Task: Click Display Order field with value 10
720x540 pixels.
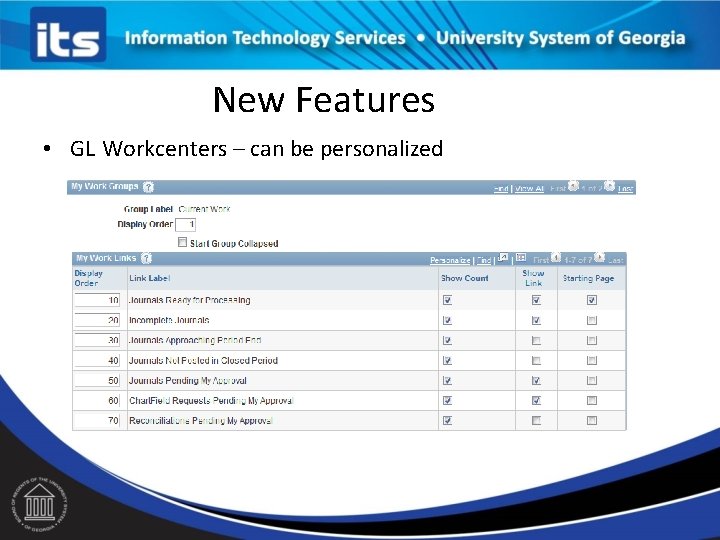Action: pos(97,300)
